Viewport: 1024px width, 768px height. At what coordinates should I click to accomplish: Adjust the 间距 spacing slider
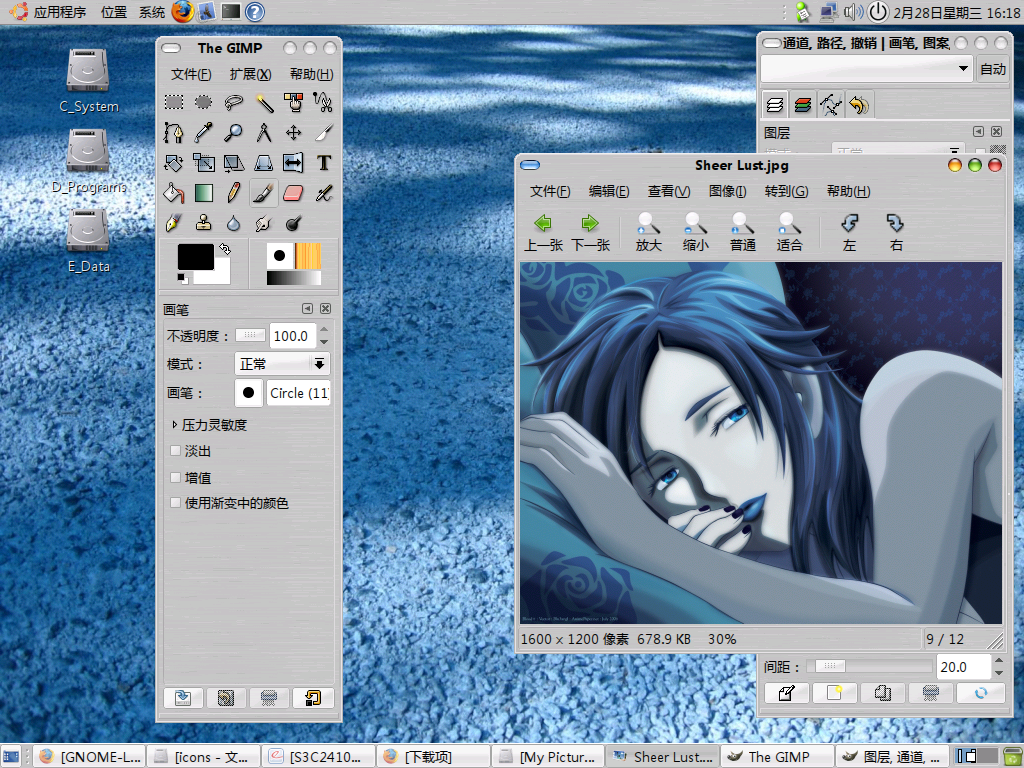point(869,665)
